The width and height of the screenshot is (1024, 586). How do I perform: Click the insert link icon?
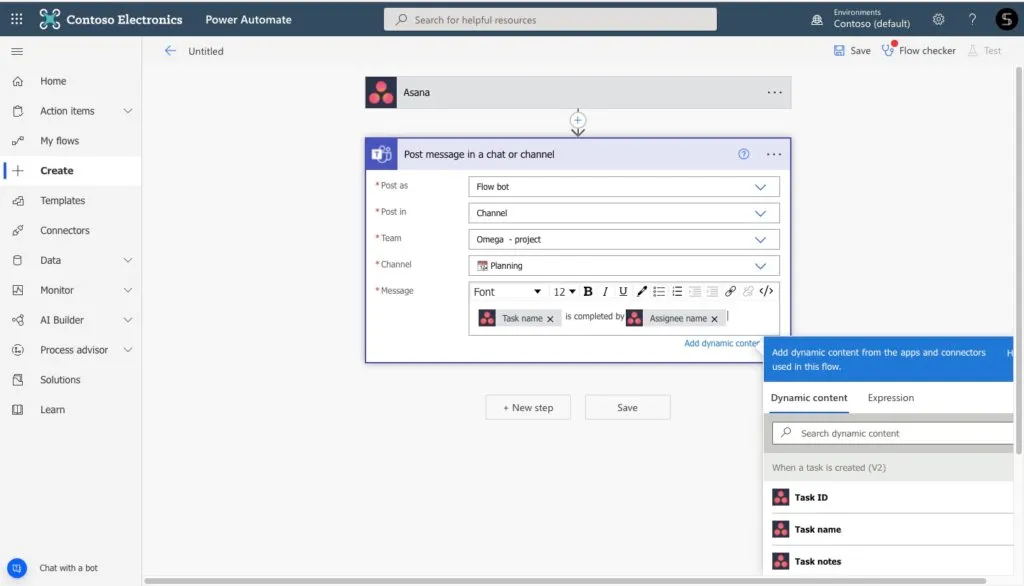tap(730, 291)
